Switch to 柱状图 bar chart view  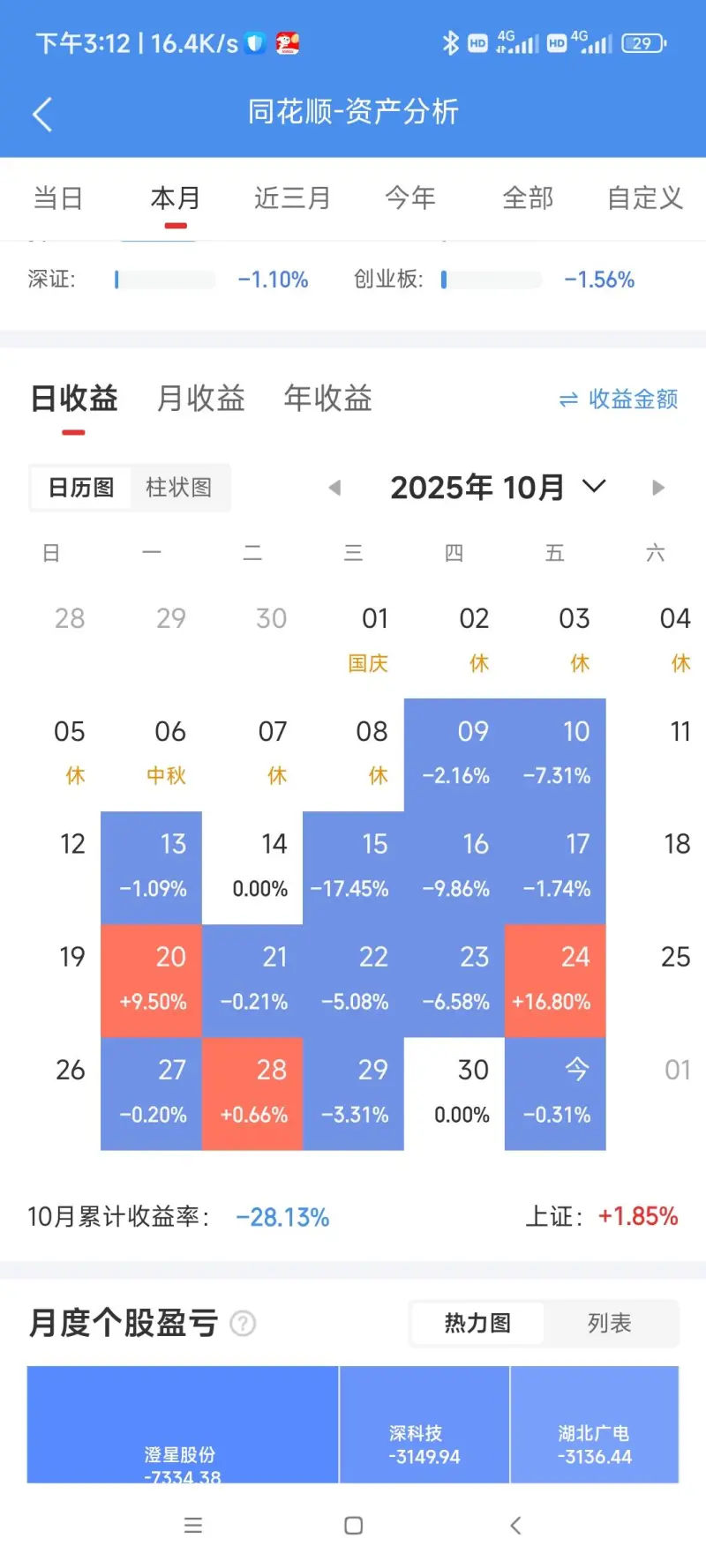tap(178, 488)
